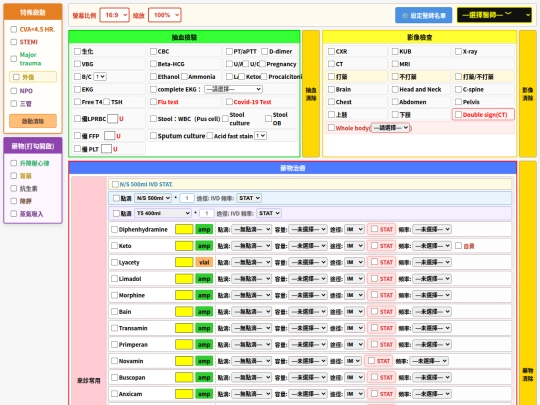Click the orange clear button in left panel
The height and width of the screenshot is (405, 540).
[33, 121]
